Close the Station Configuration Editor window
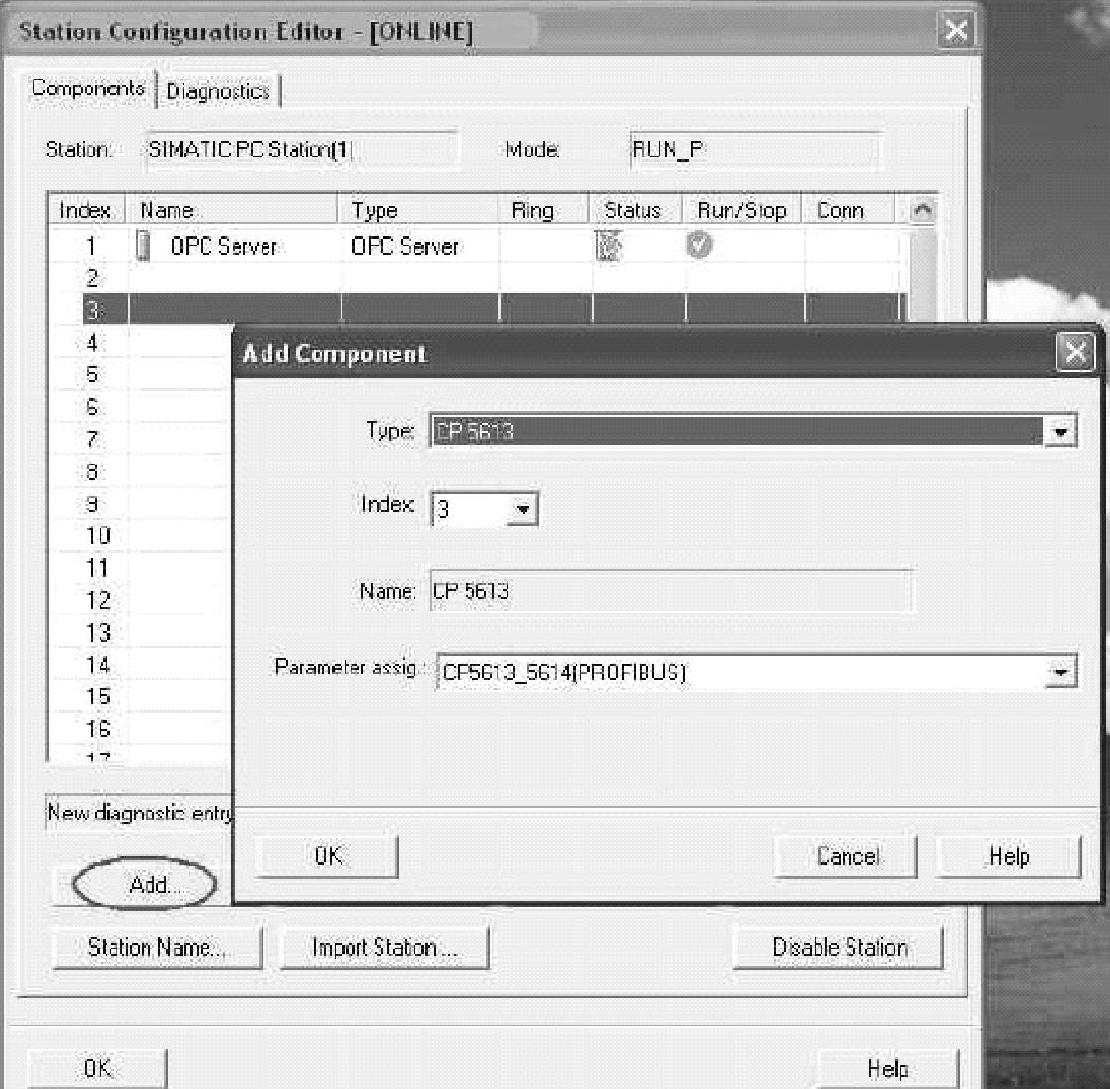Viewport: 1110px width, 1089px height. click(x=956, y=30)
